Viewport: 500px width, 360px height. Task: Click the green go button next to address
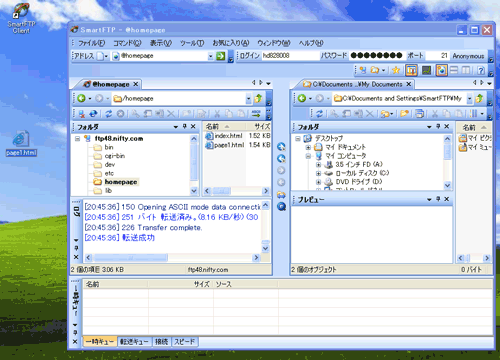220,56
